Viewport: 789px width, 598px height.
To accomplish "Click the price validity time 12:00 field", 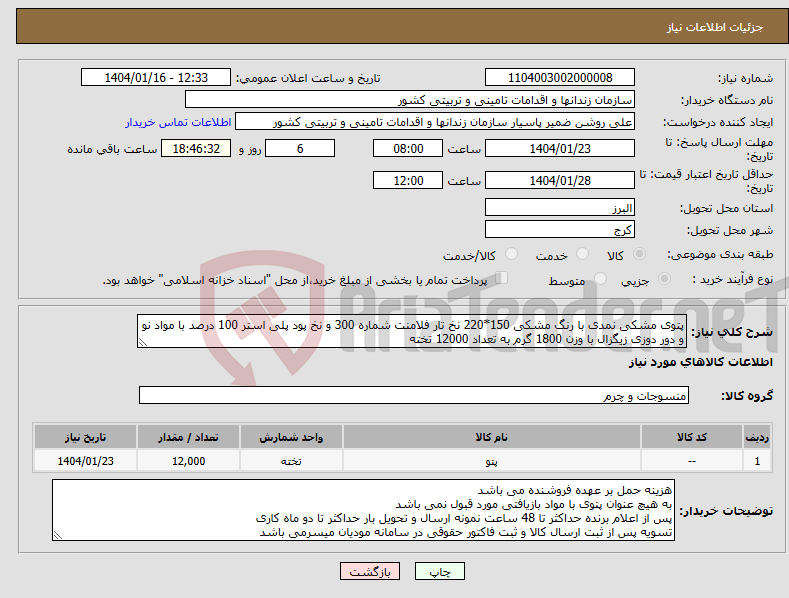I will point(408,180).
